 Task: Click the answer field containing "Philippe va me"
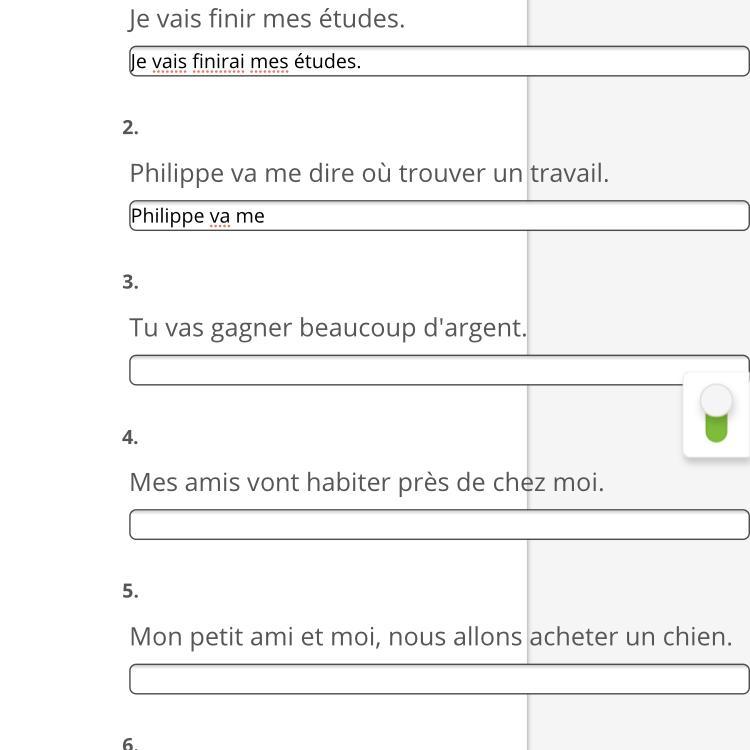(x=440, y=216)
